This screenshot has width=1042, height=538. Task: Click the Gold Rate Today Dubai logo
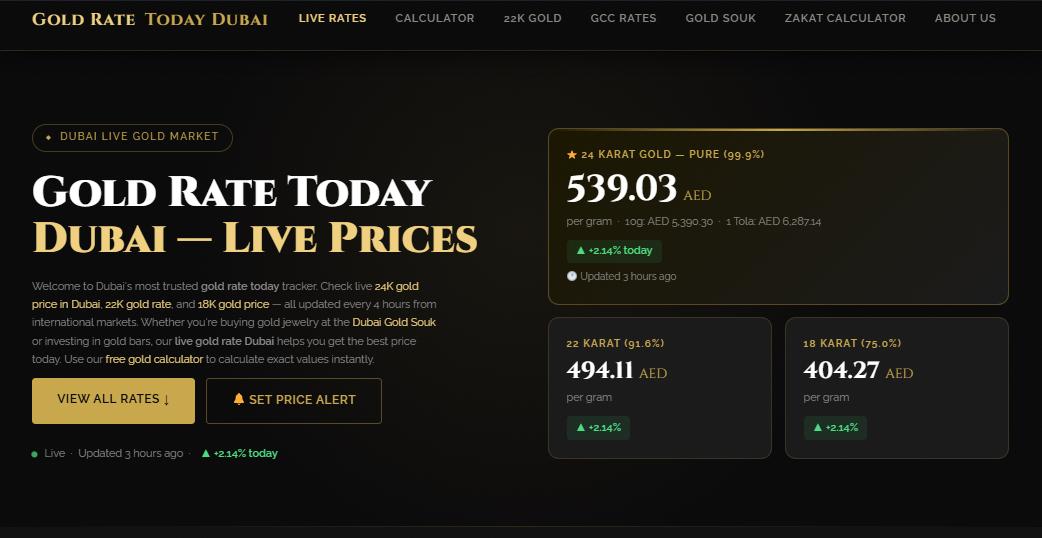pyautogui.click(x=150, y=19)
